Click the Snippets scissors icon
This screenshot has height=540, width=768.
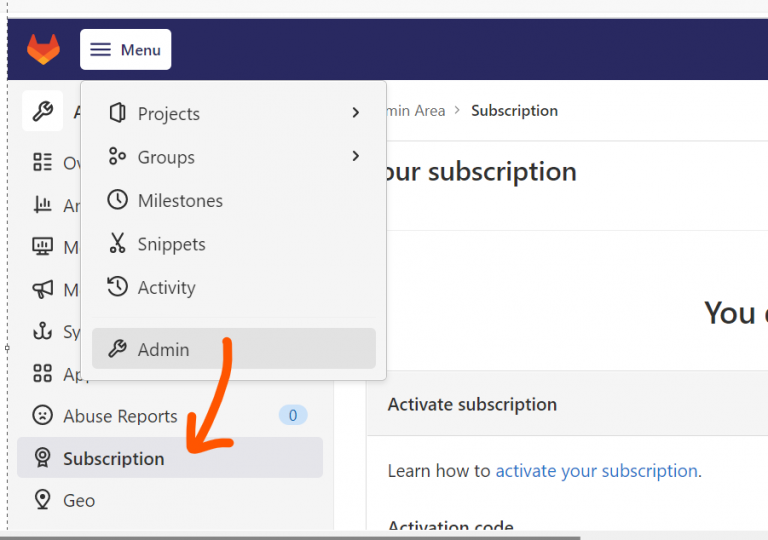click(x=117, y=244)
